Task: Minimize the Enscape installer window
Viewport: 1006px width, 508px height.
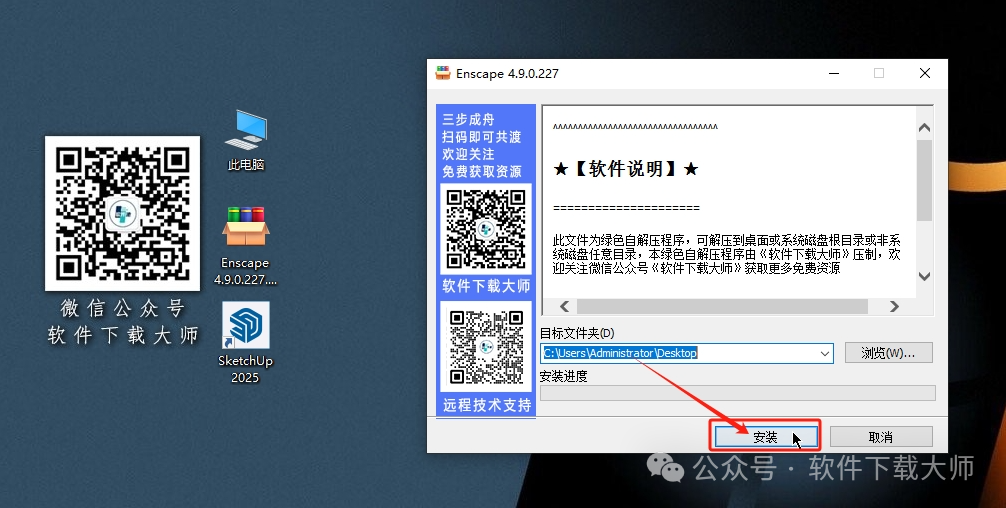Action: pos(833,73)
